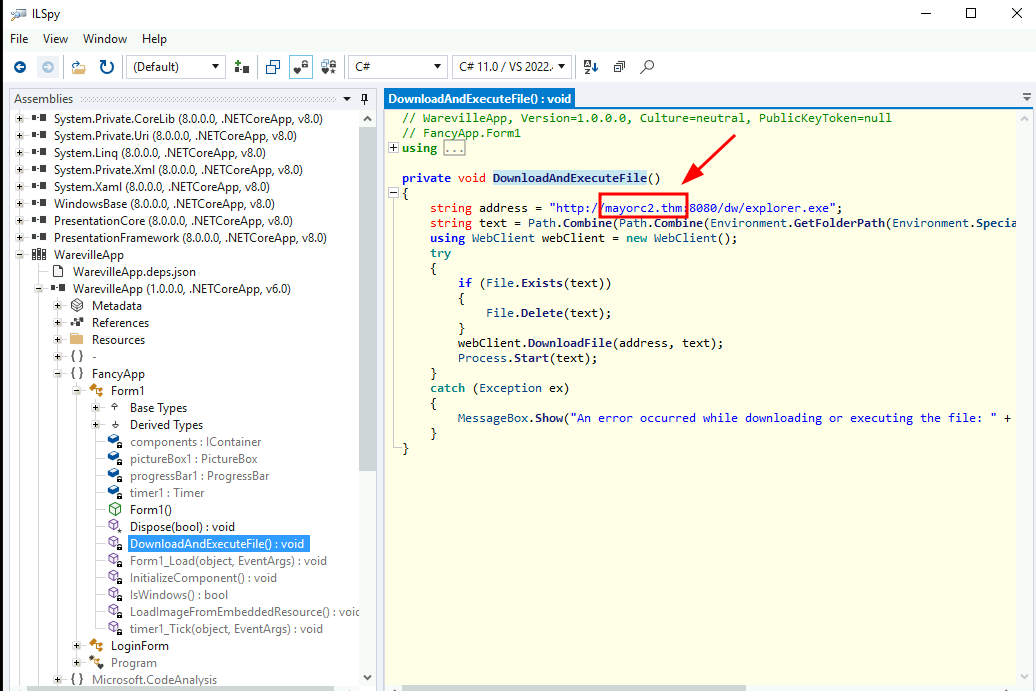1036x691 pixels.
Task: Go back with the Back arrow
Action: [20, 67]
